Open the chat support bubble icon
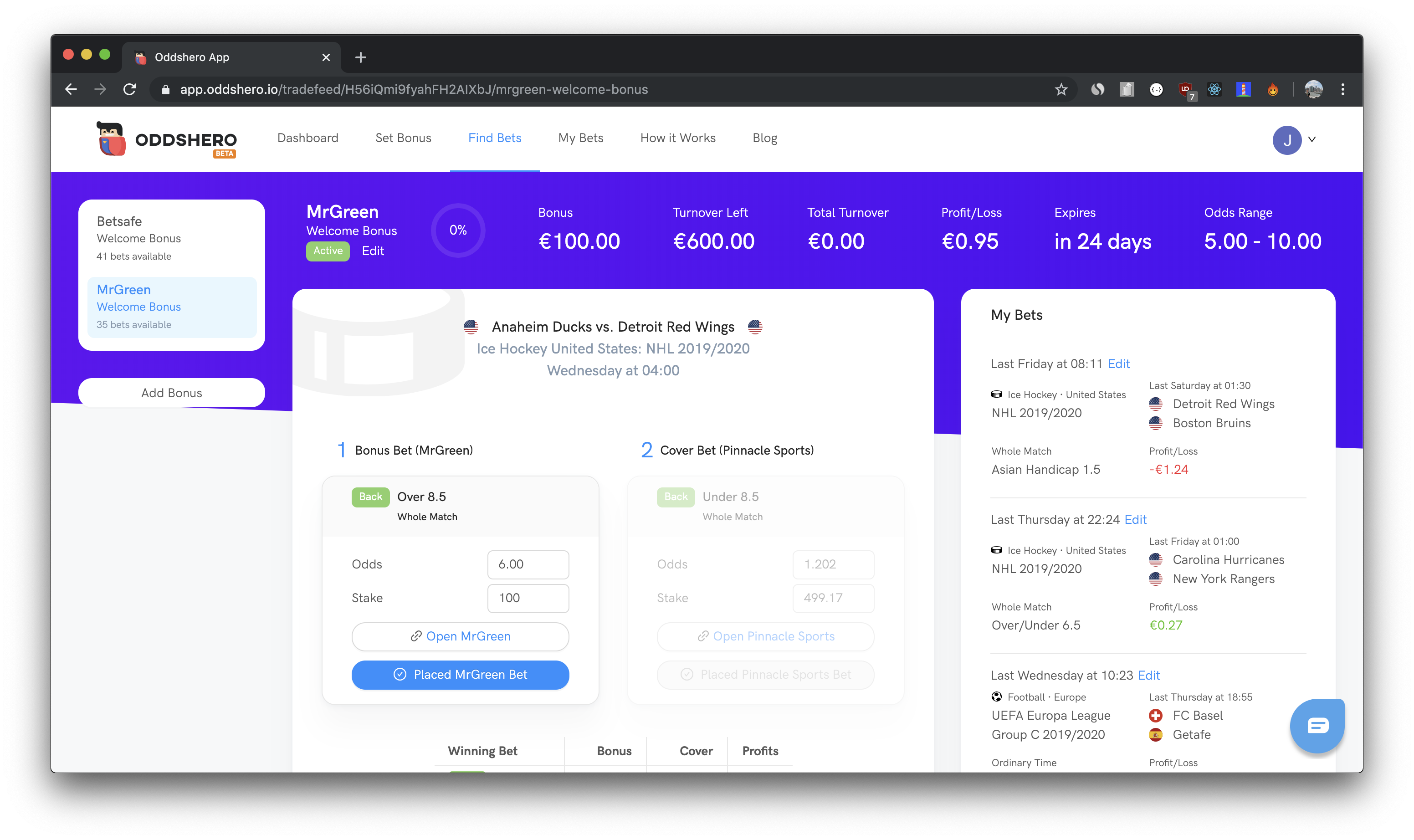The image size is (1414, 840). [x=1317, y=726]
